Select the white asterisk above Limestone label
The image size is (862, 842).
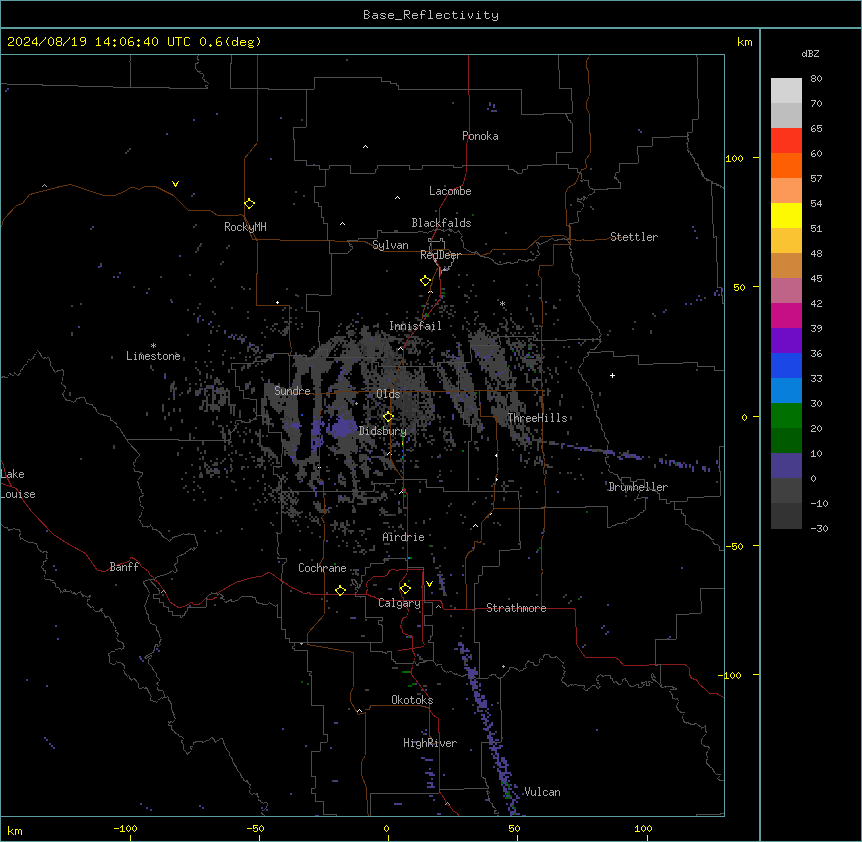pos(153,346)
